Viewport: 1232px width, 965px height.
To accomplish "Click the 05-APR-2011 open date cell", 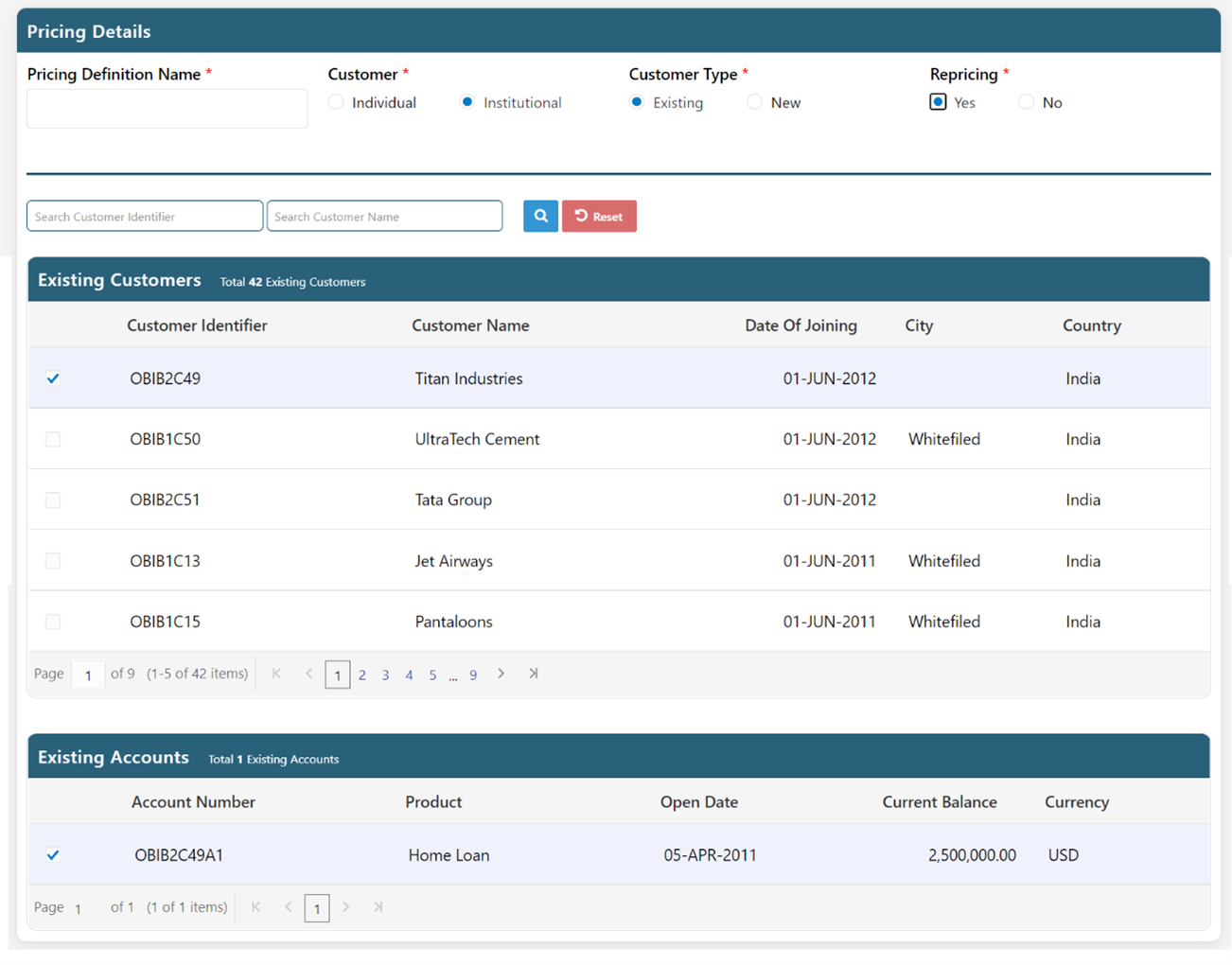I will [x=710, y=855].
